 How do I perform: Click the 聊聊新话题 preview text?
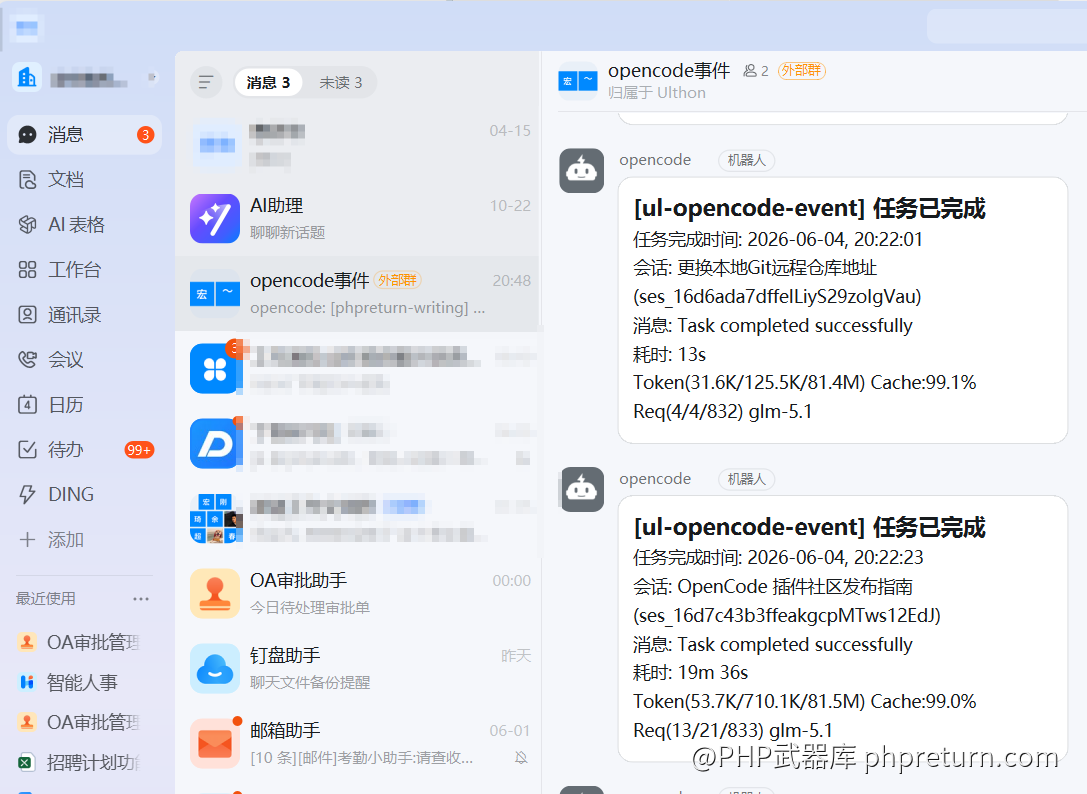288,233
